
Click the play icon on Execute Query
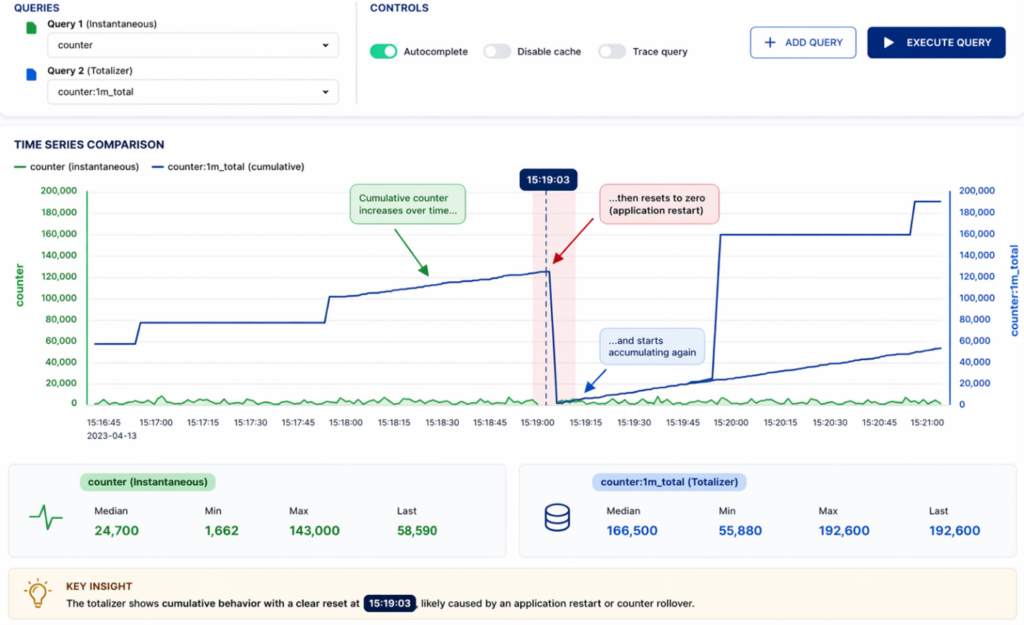pyautogui.click(x=887, y=43)
